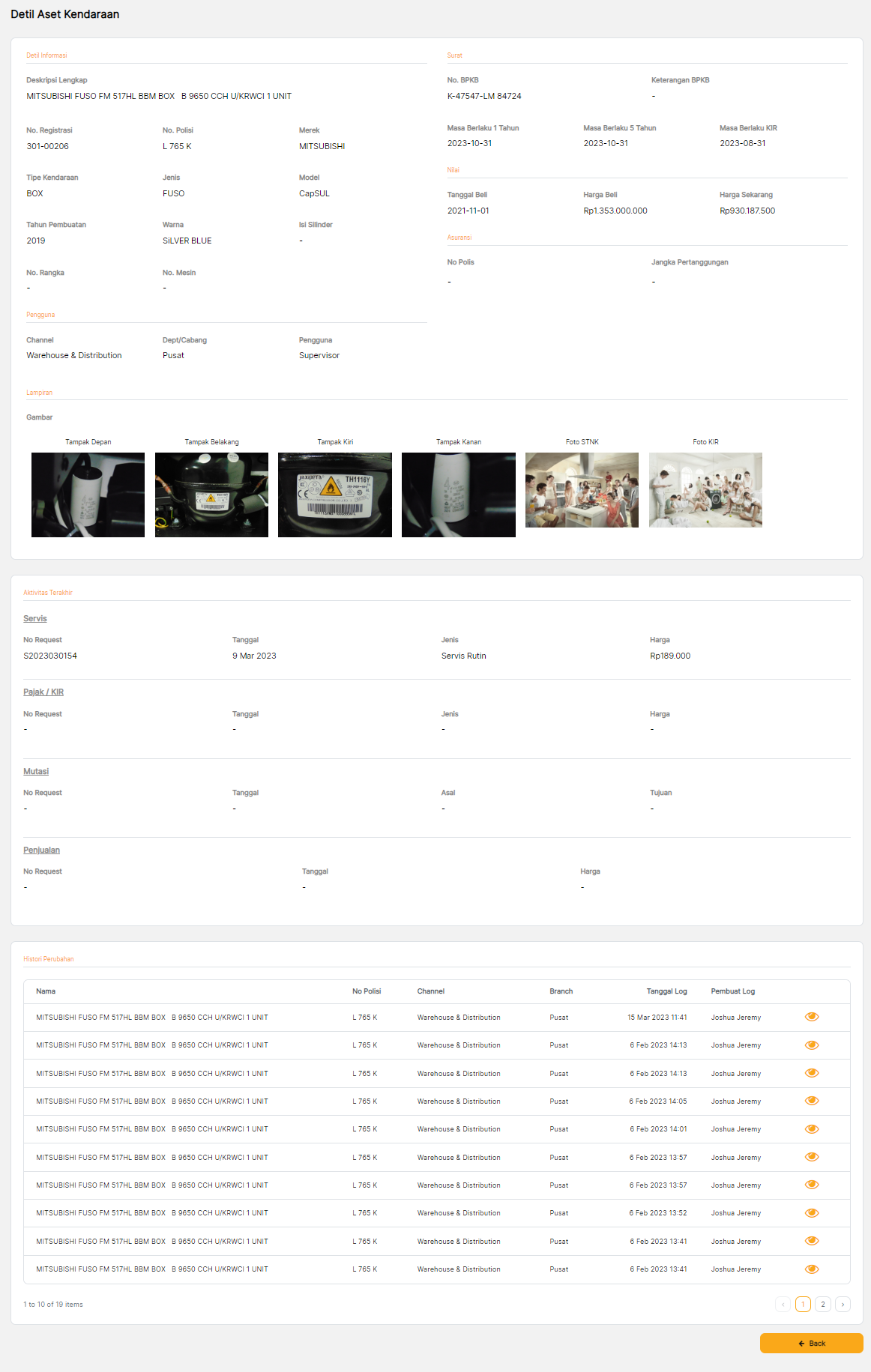The height and width of the screenshot is (1372, 871).
Task: Open the Penjualan section link
Action: [x=41, y=850]
